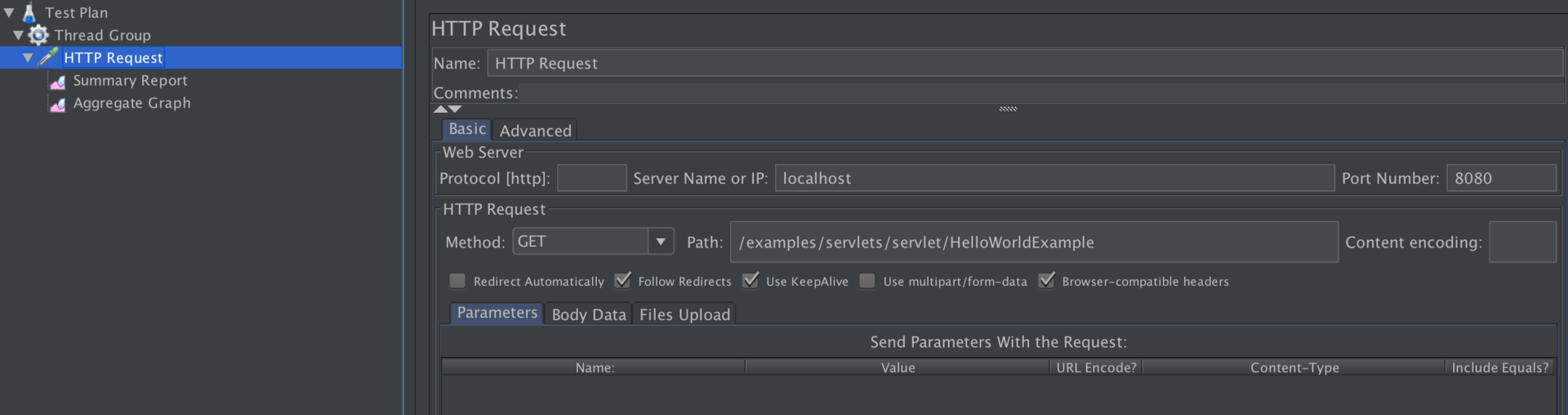Collapse the Test Plan tree node
Screen dimensions: 1568x415
pyautogui.click(x=9, y=13)
